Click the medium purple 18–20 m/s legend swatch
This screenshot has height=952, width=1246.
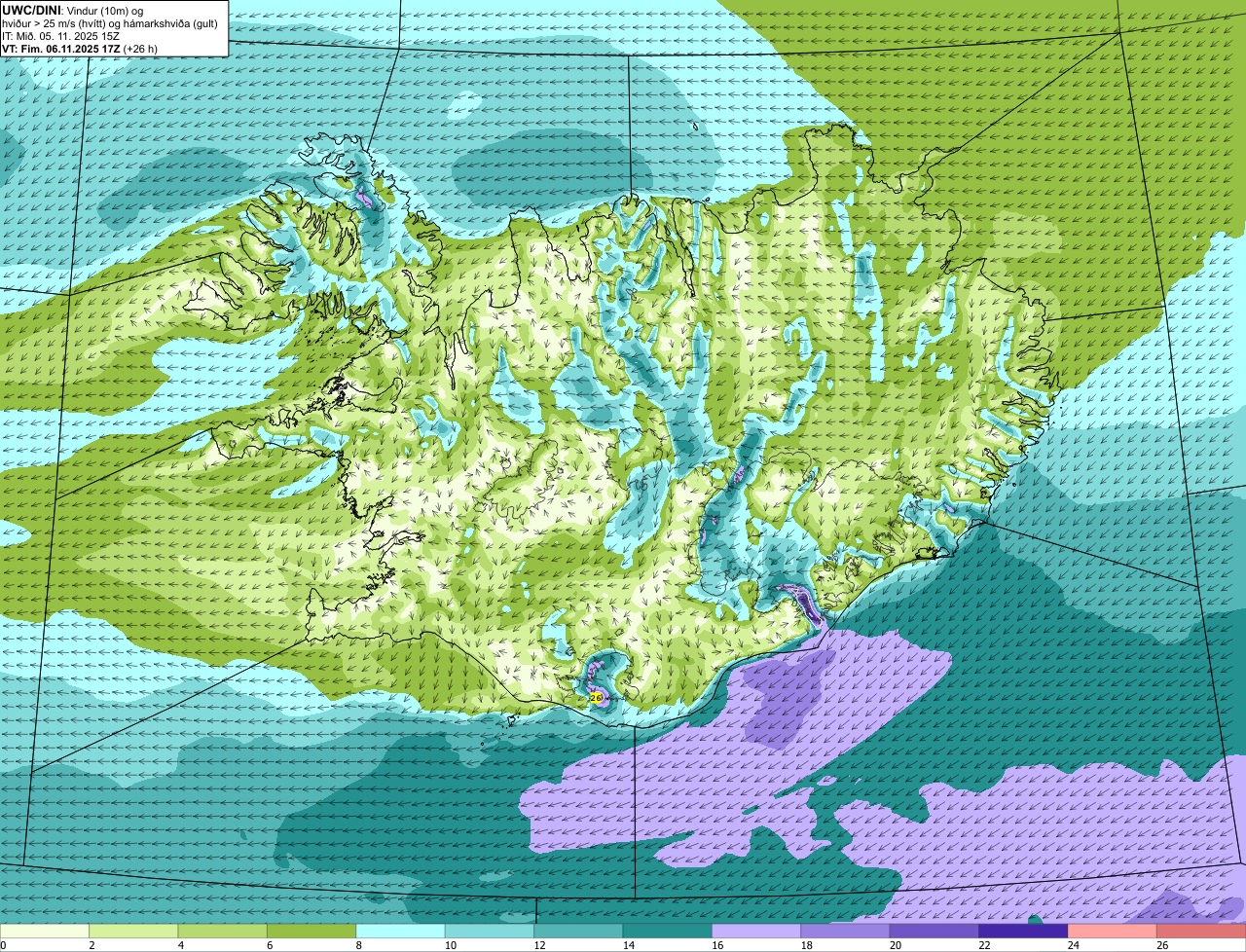[846, 932]
